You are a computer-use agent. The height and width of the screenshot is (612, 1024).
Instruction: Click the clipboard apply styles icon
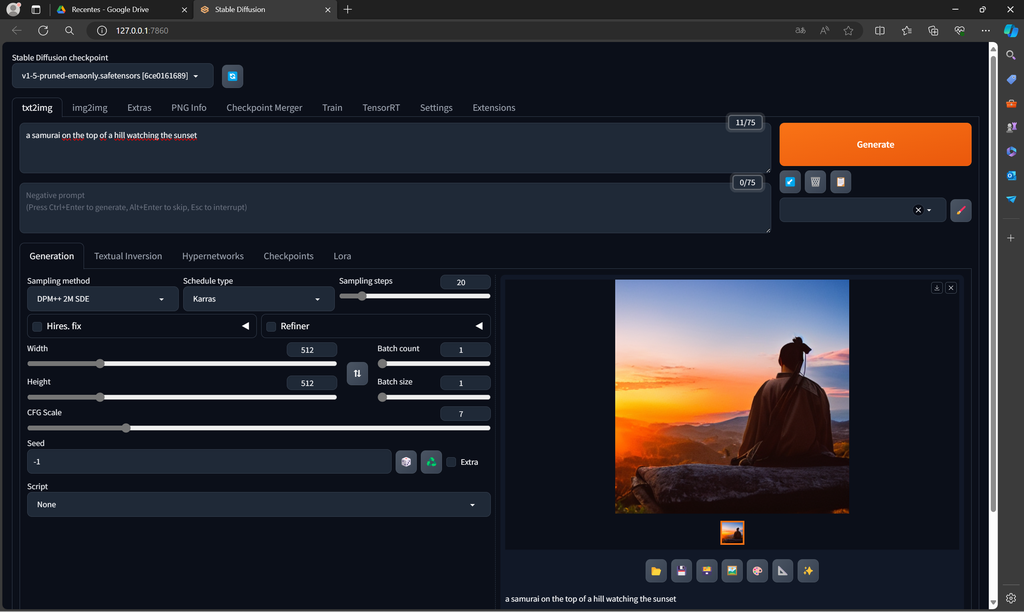(840, 182)
